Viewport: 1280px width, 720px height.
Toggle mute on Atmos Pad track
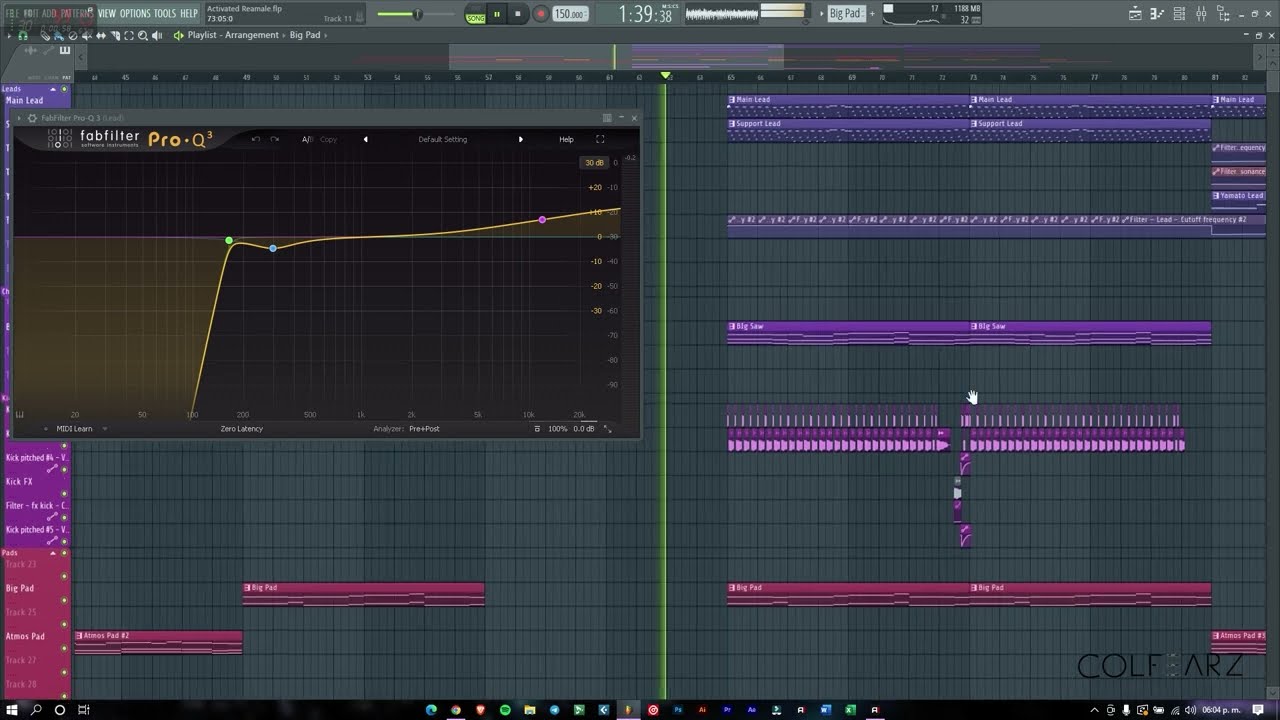65,648
